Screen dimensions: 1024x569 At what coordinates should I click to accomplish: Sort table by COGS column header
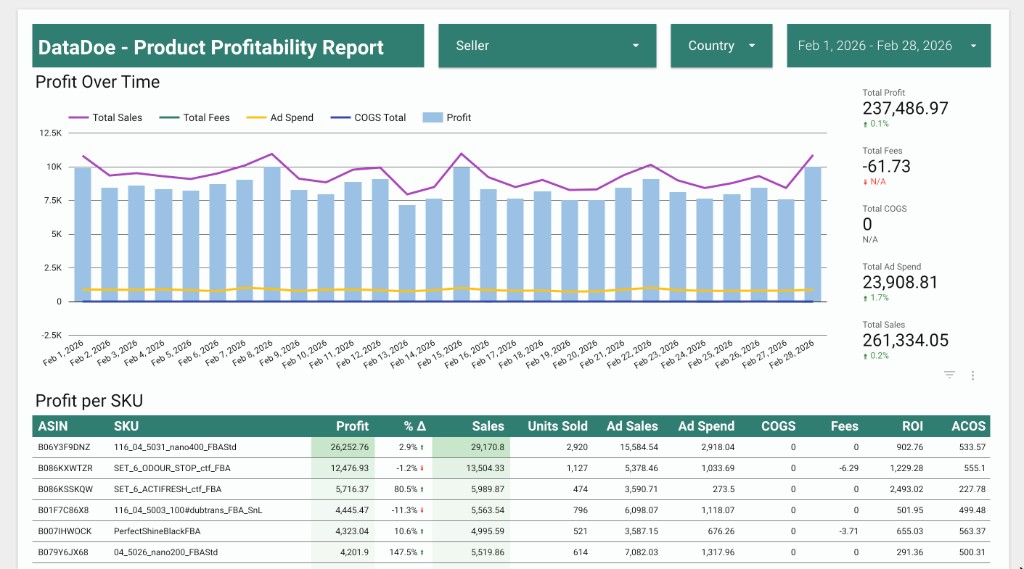(x=778, y=426)
